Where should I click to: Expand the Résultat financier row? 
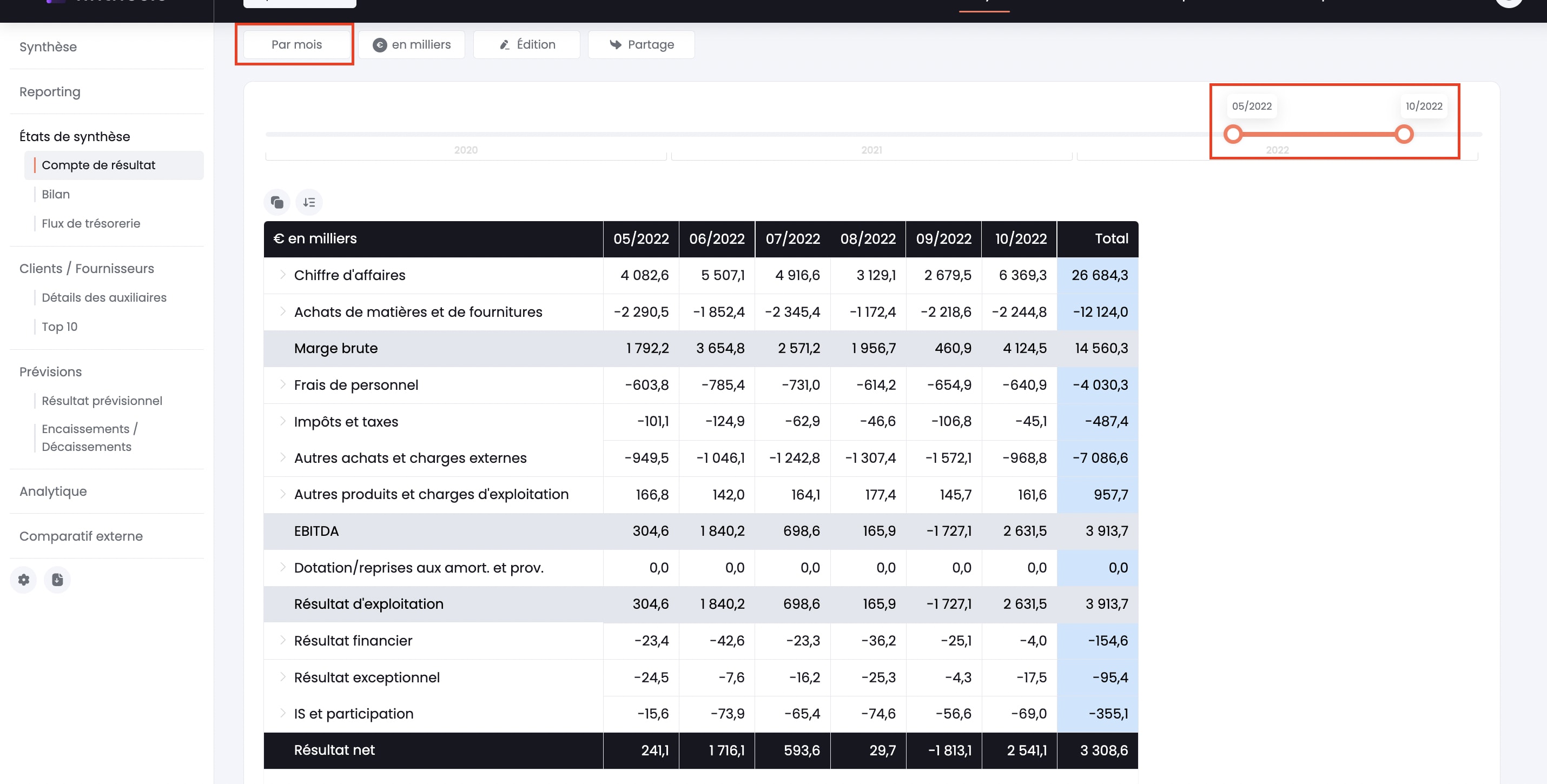(283, 641)
